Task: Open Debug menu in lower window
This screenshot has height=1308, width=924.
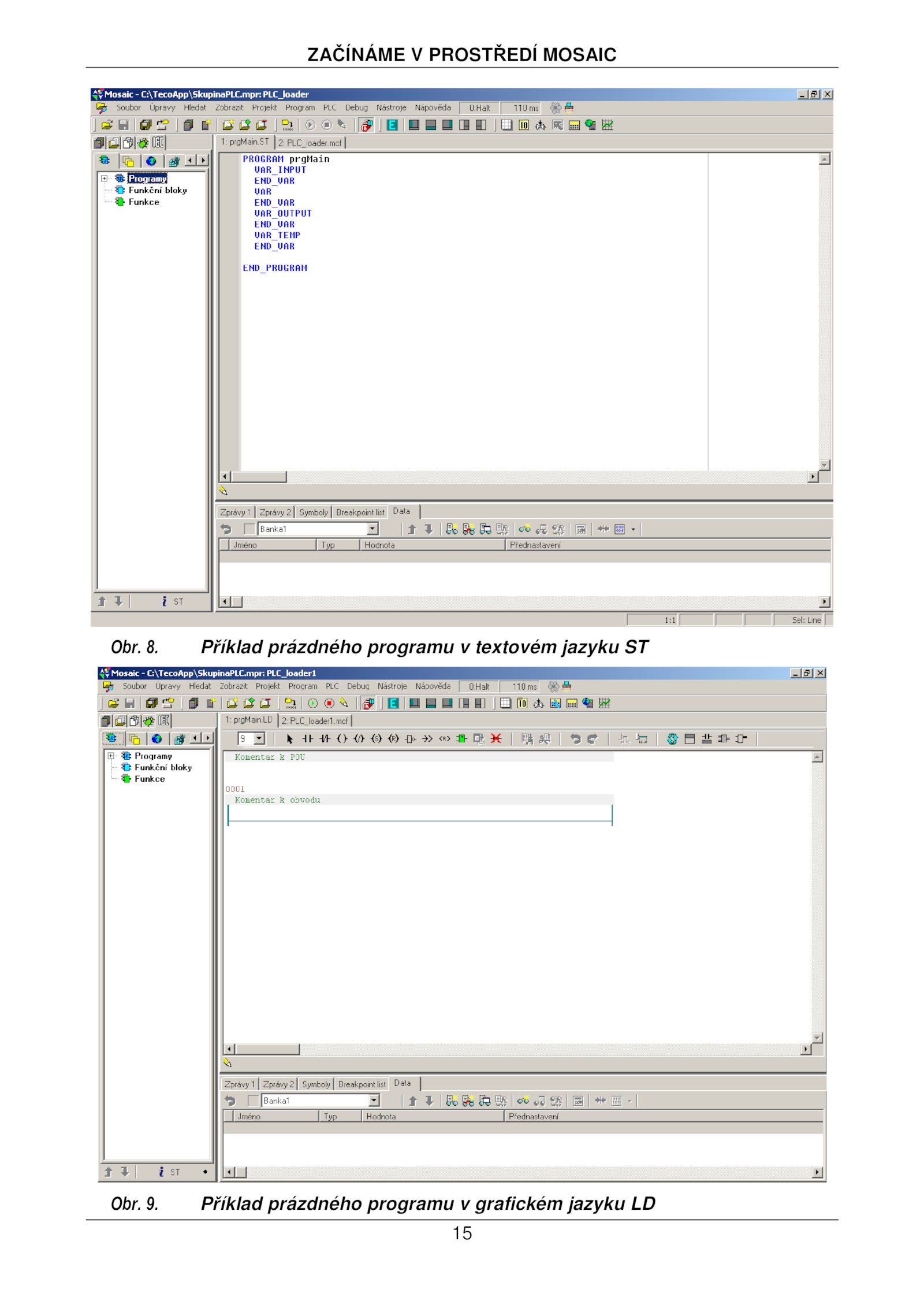Action: (358, 686)
